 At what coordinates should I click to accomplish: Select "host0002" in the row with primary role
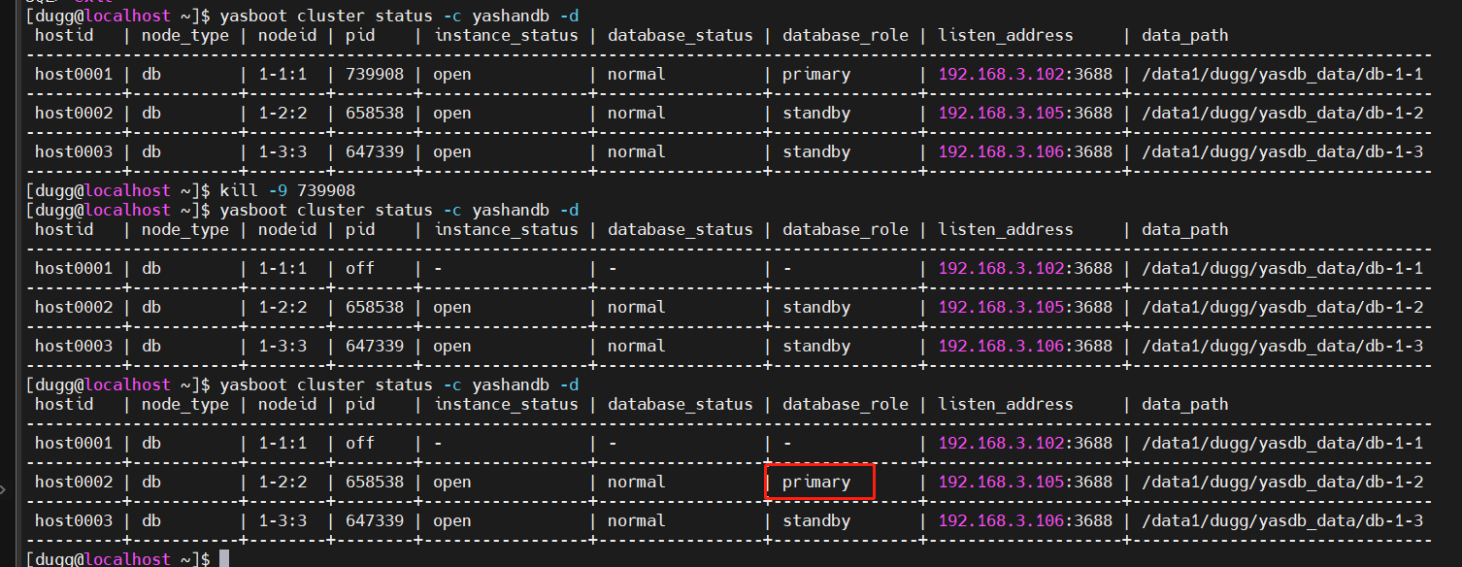point(74,482)
